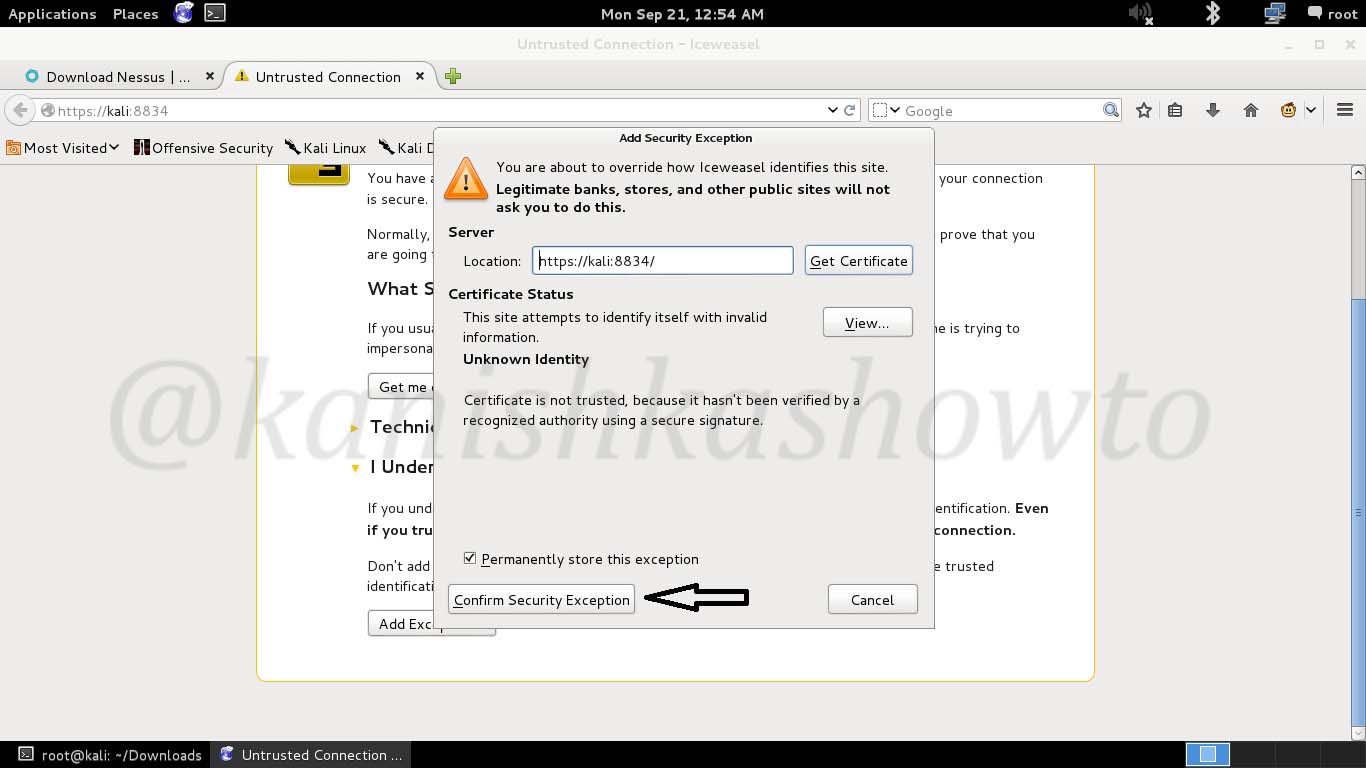This screenshot has height=768, width=1366.
Task: Close the Untrusted Connection tab
Action: coord(421,76)
